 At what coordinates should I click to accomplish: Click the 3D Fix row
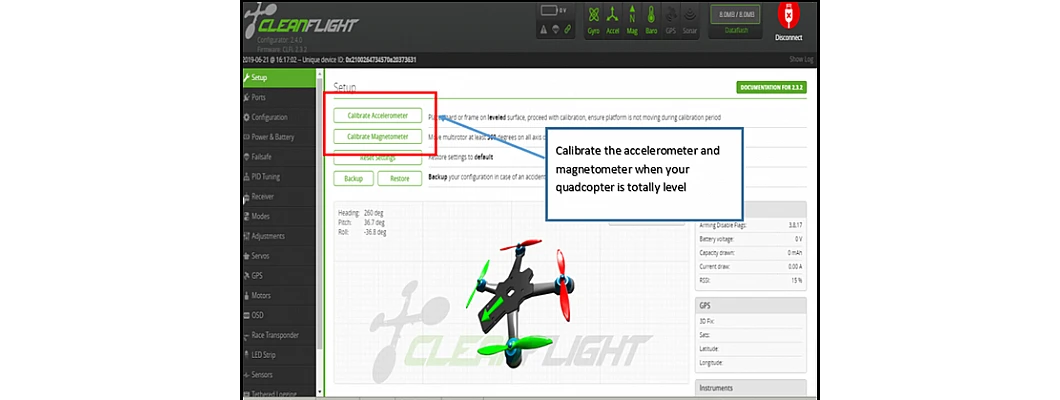point(750,322)
